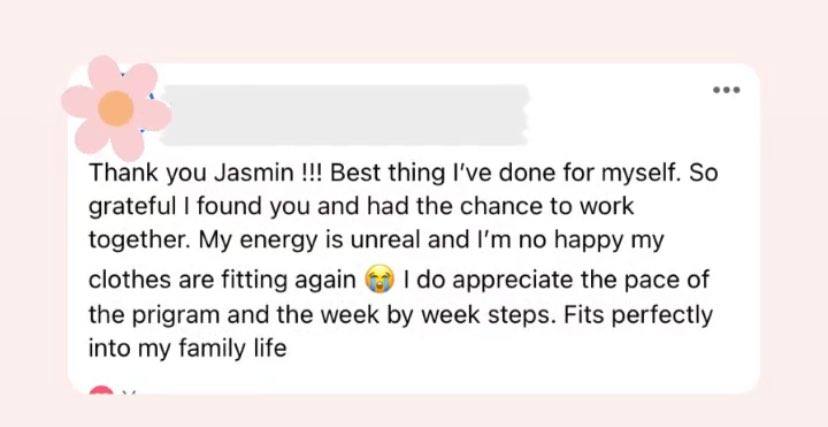Image resolution: width=828 pixels, height=427 pixels.
Task: Click the last line "into my family life"
Action: [x=187, y=350]
